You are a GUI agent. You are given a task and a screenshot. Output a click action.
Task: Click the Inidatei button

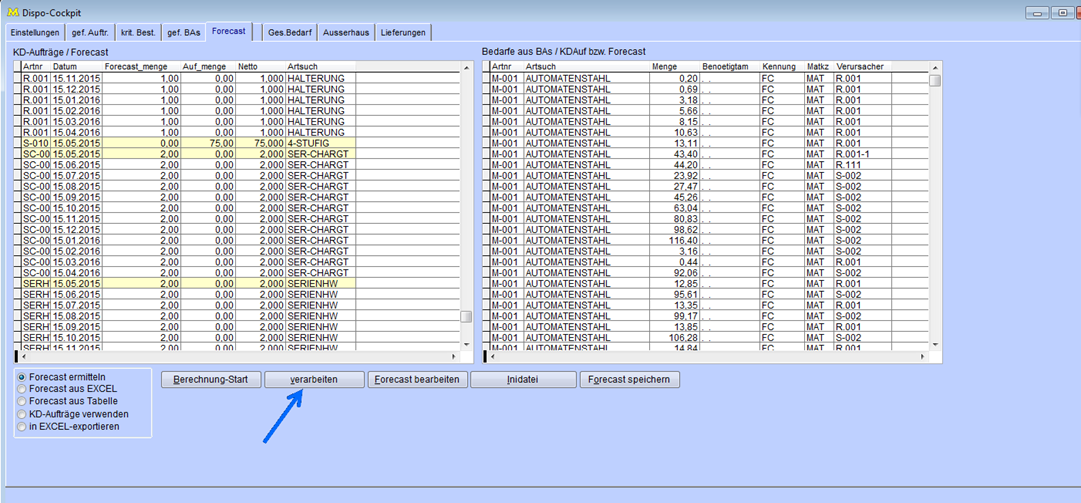pyautogui.click(x=523, y=380)
